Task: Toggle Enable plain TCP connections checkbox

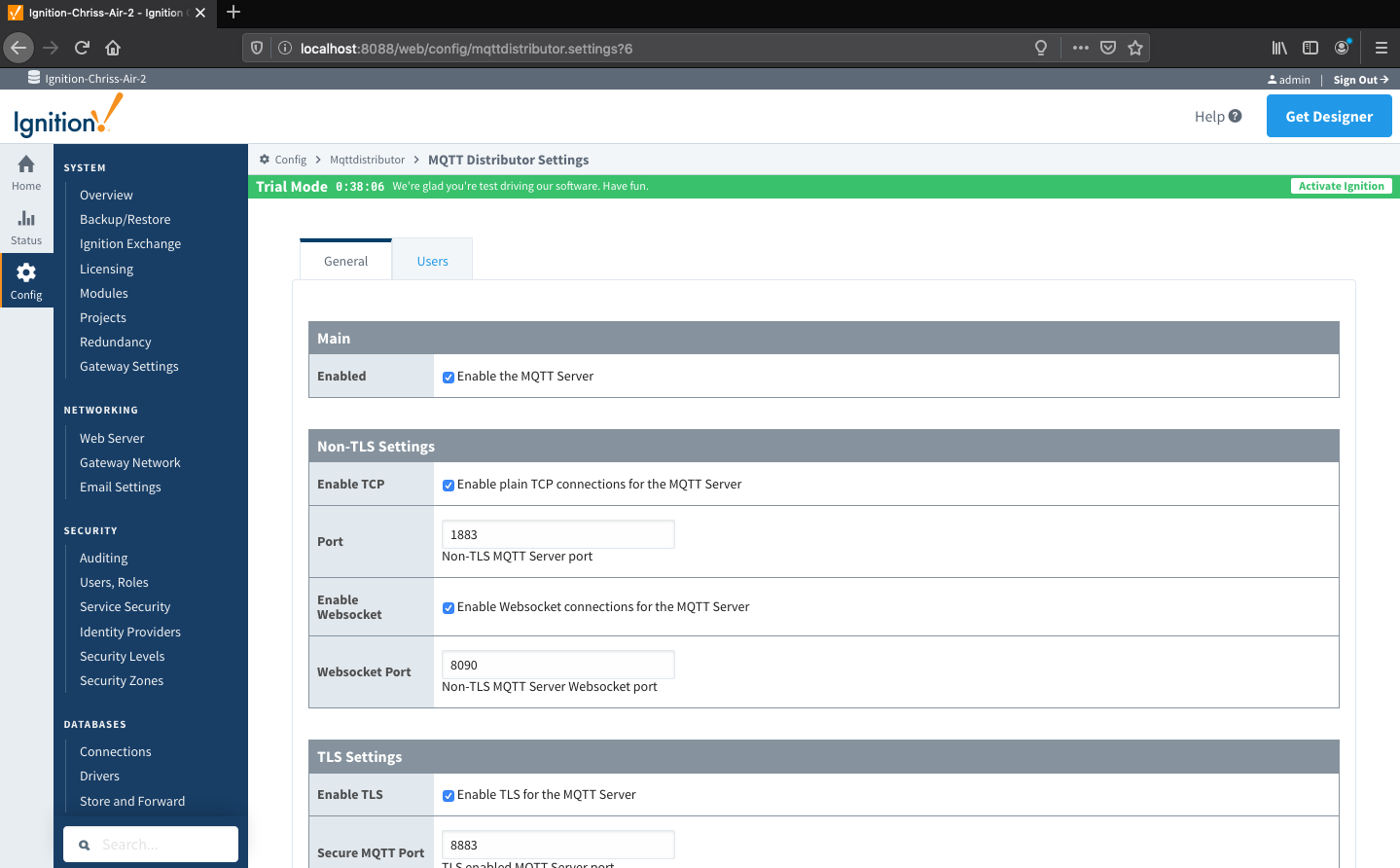Action: [449, 486]
